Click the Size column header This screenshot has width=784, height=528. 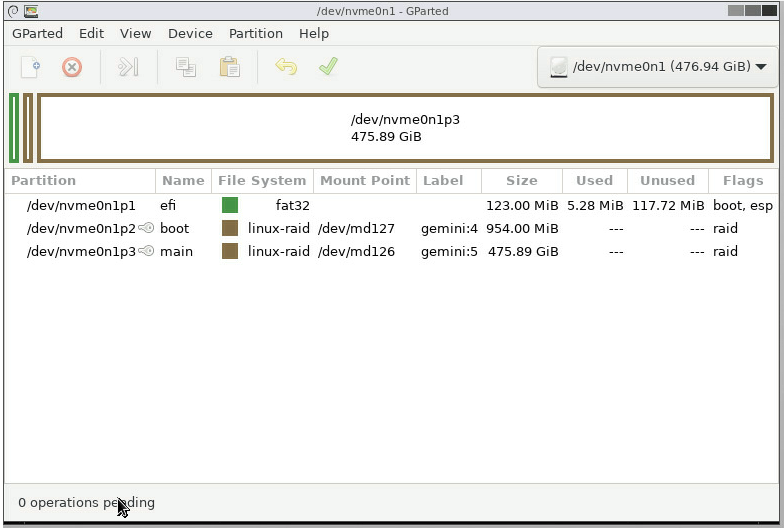(x=522, y=180)
